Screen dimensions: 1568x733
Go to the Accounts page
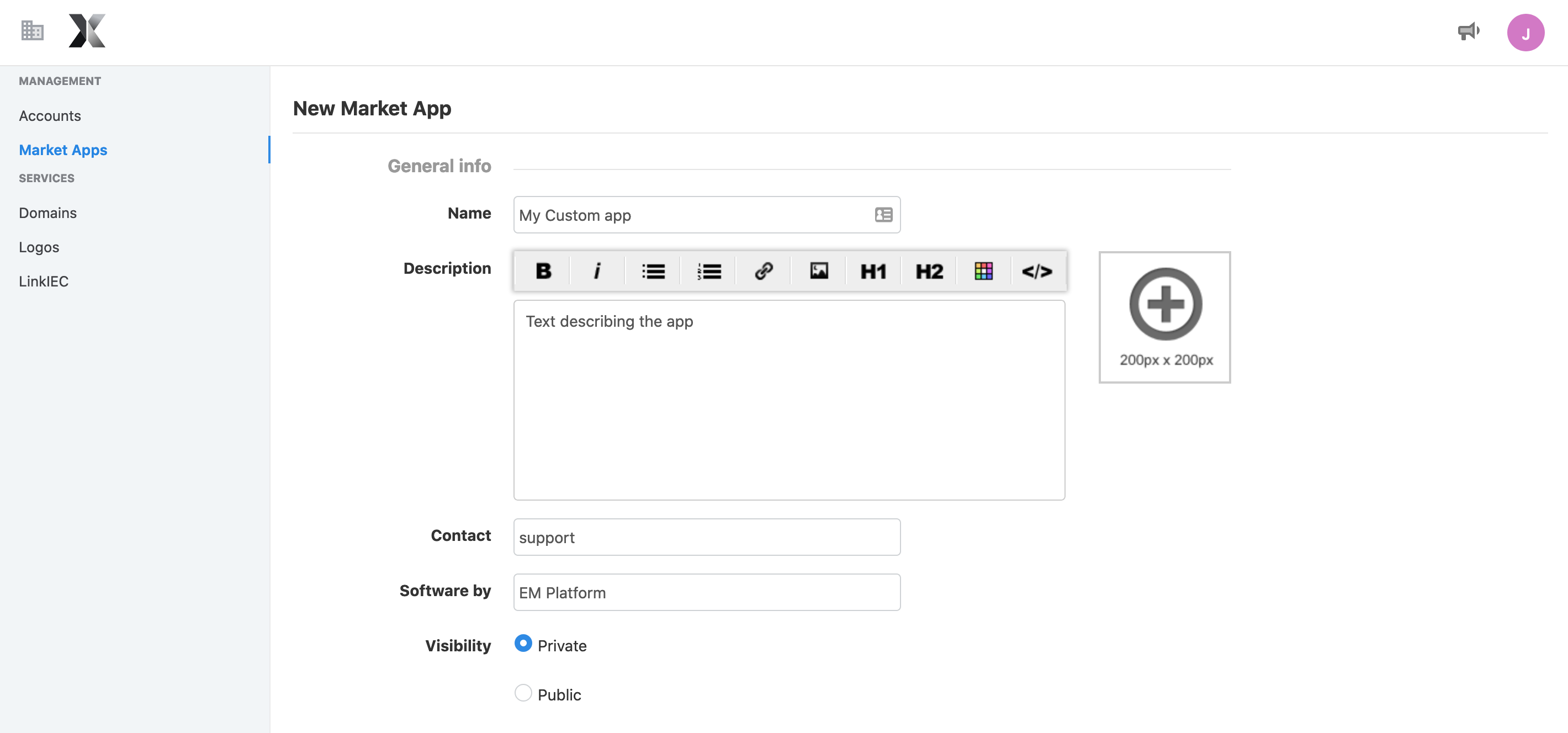(50, 115)
